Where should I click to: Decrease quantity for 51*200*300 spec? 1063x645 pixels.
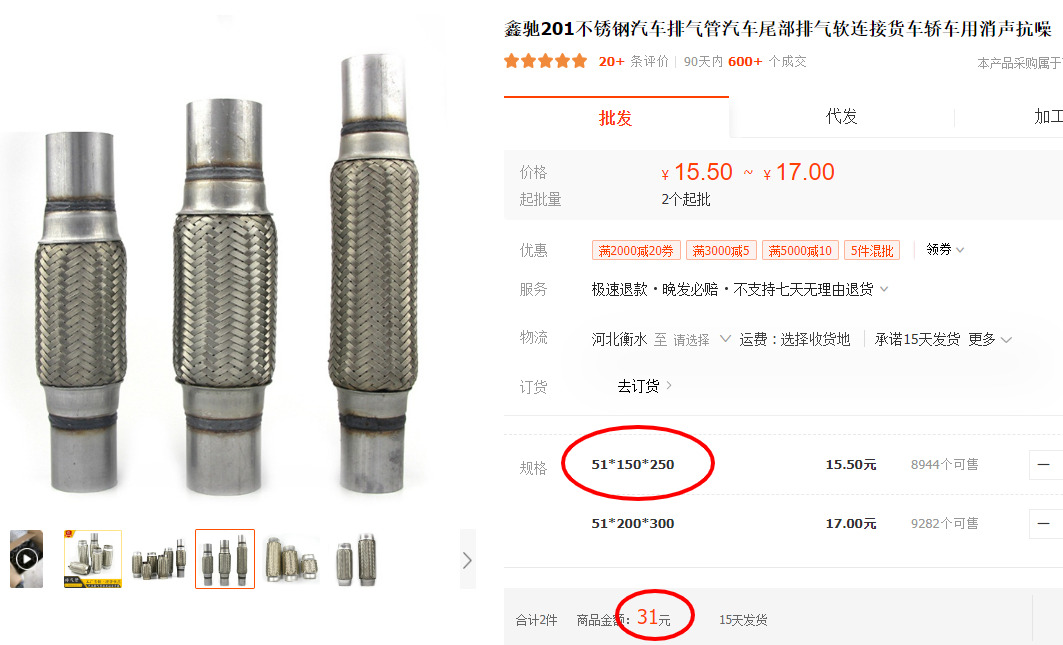[1044, 524]
